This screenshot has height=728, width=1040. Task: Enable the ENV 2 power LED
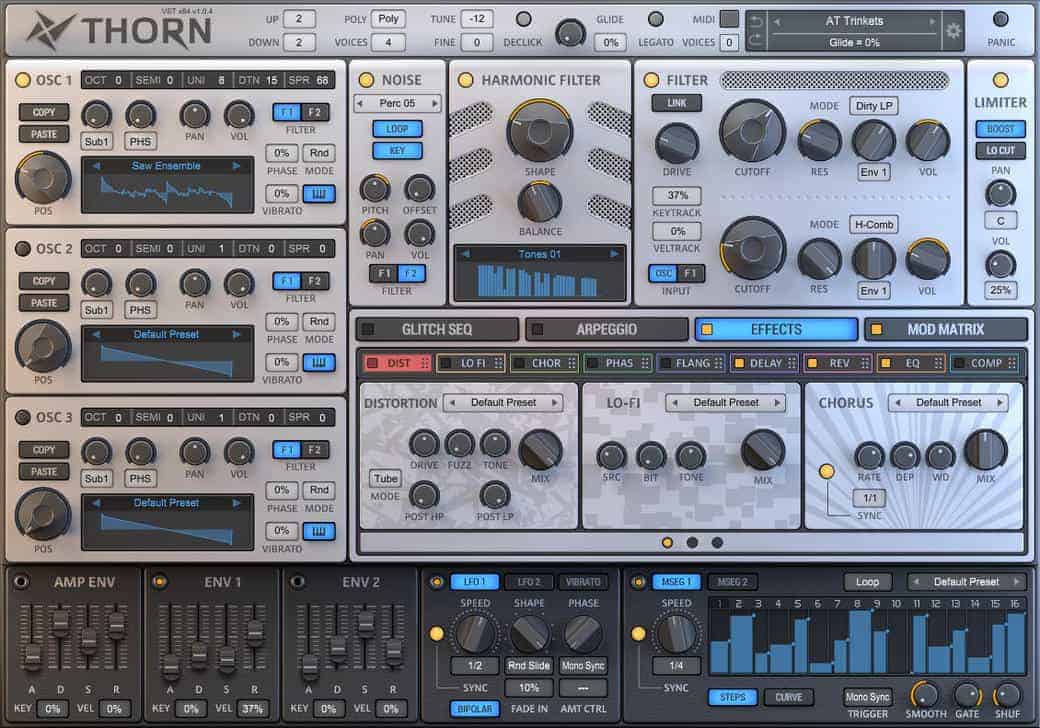(x=298, y=581)
